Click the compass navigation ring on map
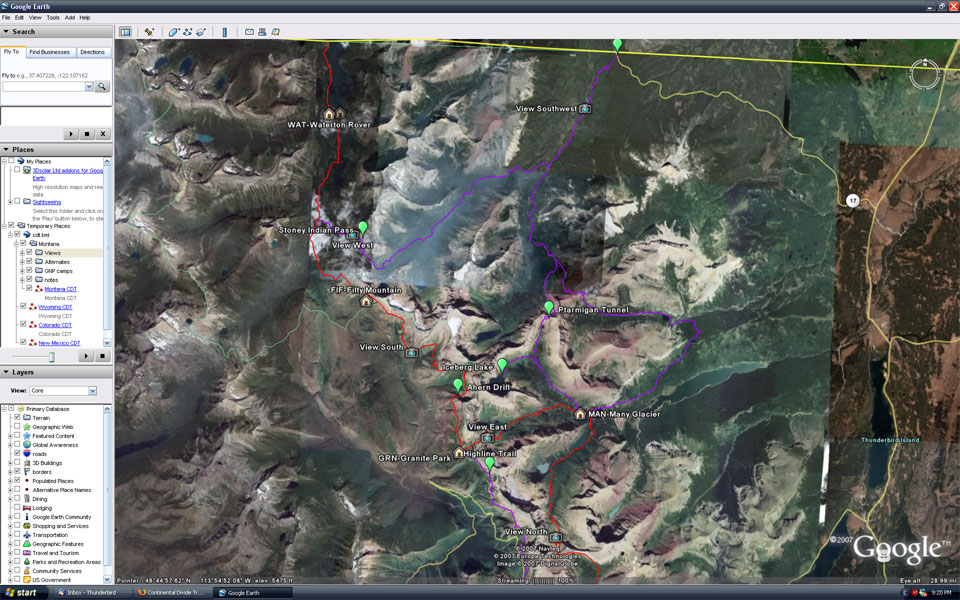The image size is (960, 600). click(x=924, y=73)
